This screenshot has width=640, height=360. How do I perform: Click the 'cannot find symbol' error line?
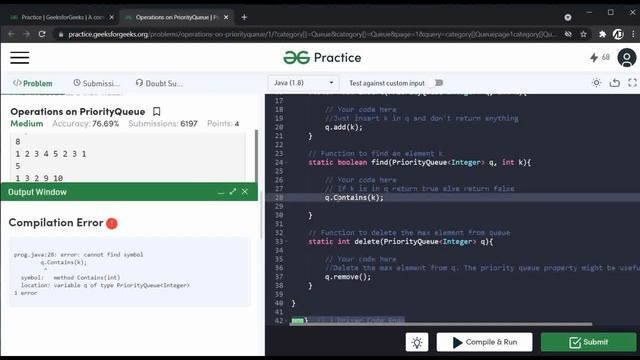point(78,255)
